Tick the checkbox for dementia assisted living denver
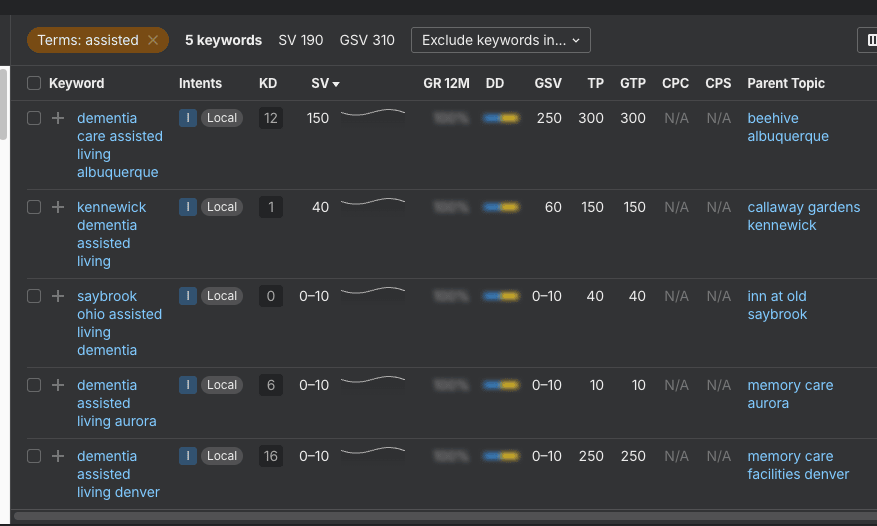 click(34, 456)
